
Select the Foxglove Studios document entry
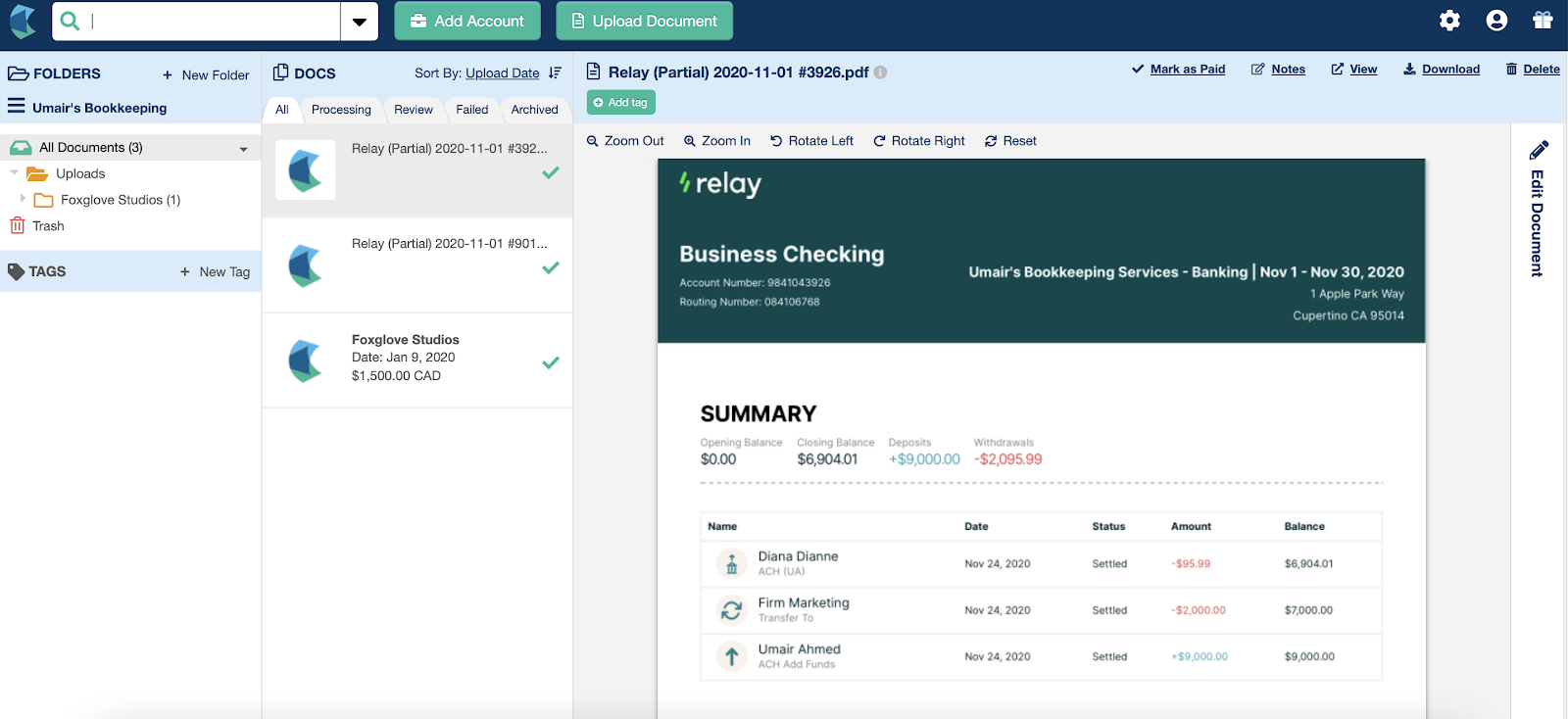[x=417, y=360]
